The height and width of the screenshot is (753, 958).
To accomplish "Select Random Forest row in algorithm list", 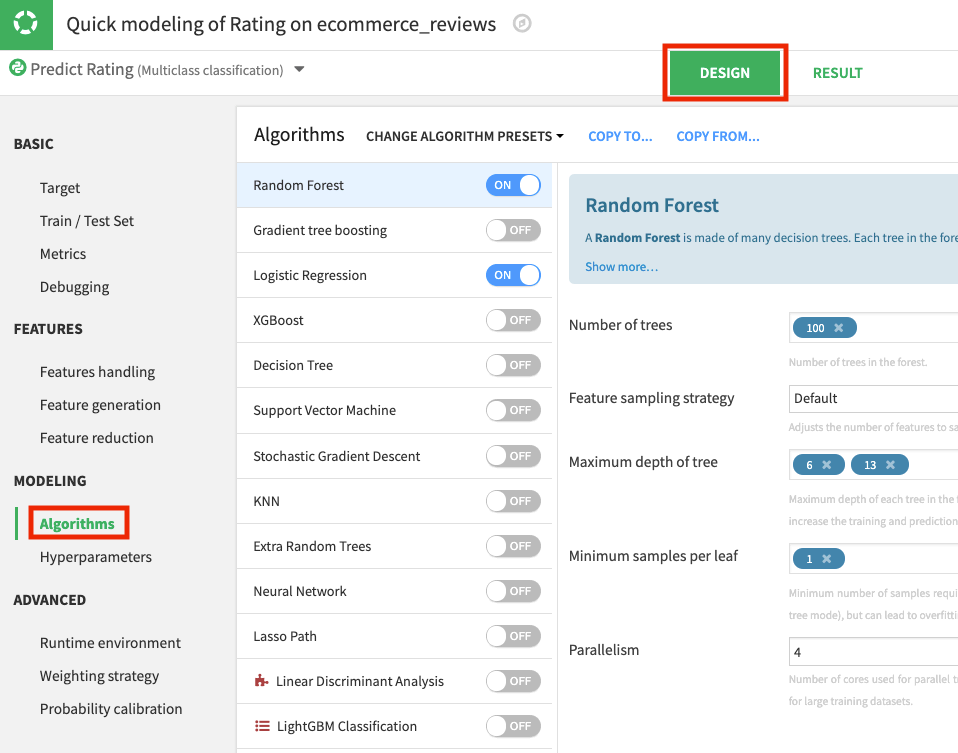I will coord(394,185).
